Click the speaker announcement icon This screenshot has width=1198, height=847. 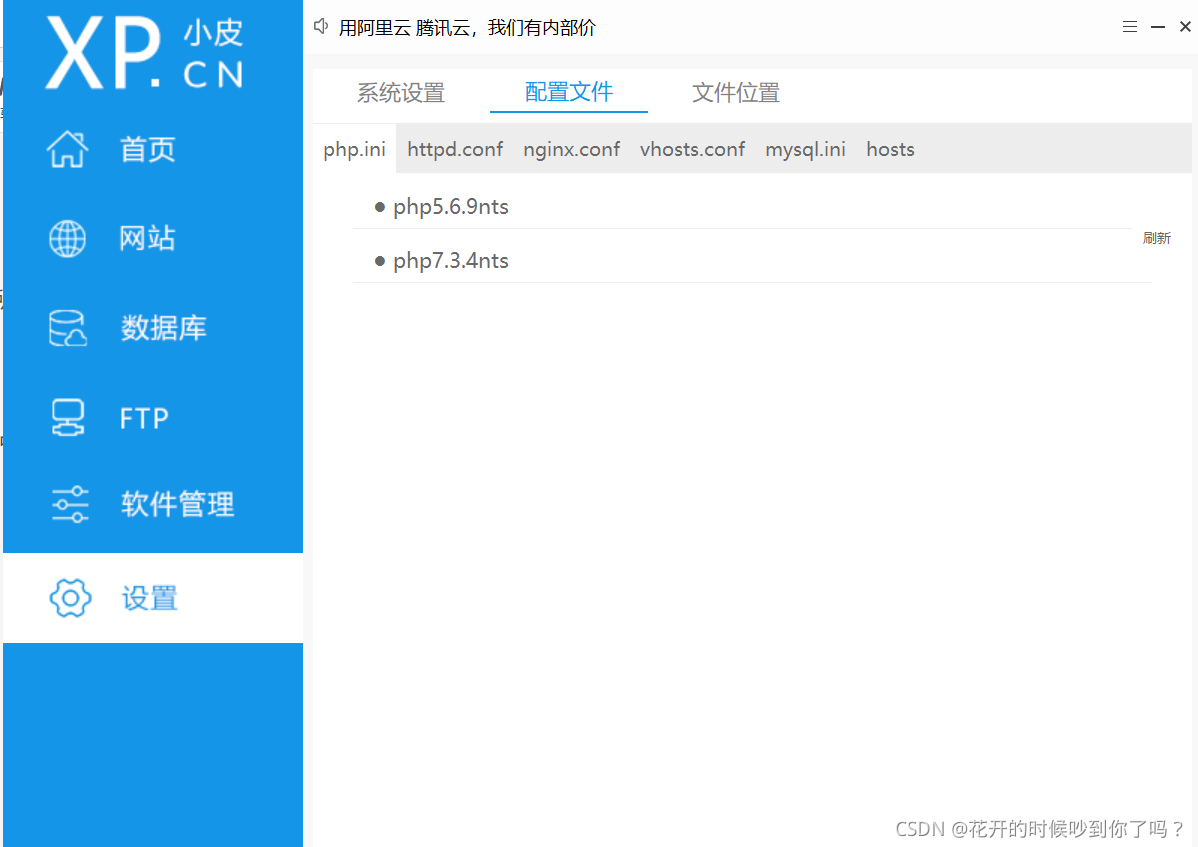tap(321, 27)
